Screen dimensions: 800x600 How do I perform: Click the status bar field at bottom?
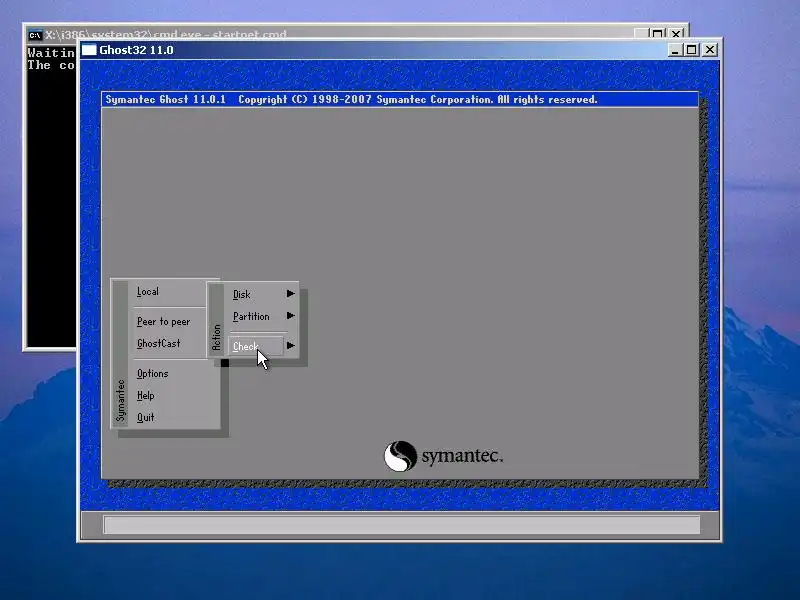pos(402,524)
